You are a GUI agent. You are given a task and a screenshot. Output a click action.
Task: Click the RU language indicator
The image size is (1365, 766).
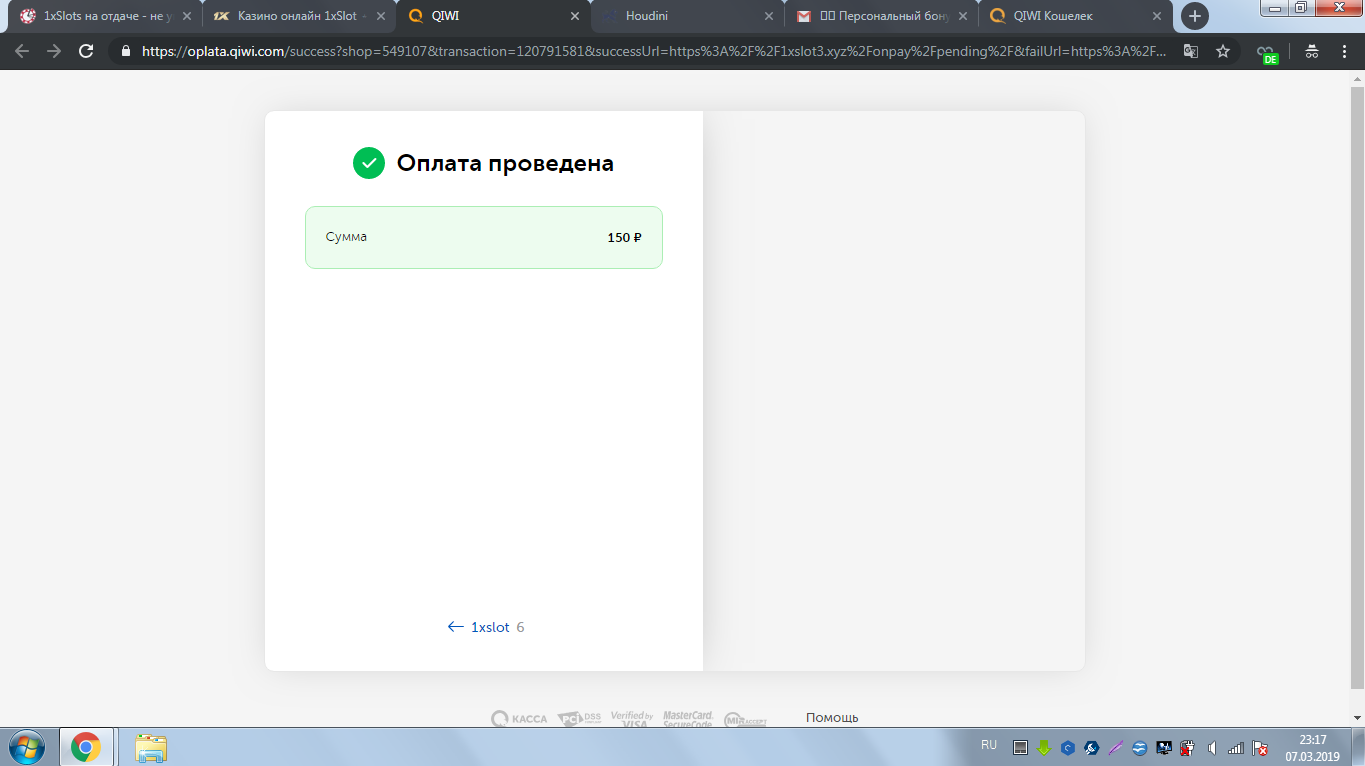click(x=989, y=745)
